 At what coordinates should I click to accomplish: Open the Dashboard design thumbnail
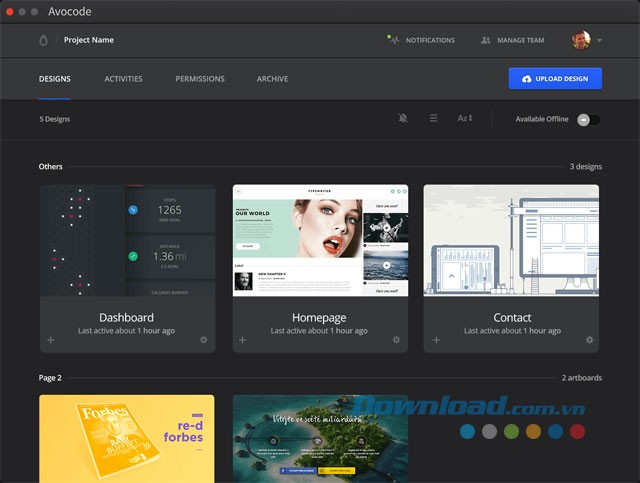pos(127,240)
